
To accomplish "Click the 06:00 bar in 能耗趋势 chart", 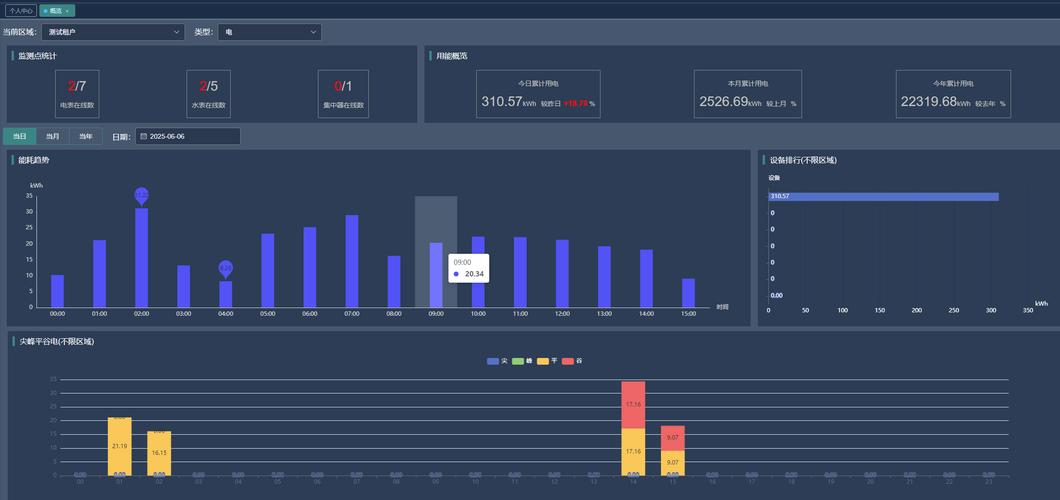I will [310, 267].
